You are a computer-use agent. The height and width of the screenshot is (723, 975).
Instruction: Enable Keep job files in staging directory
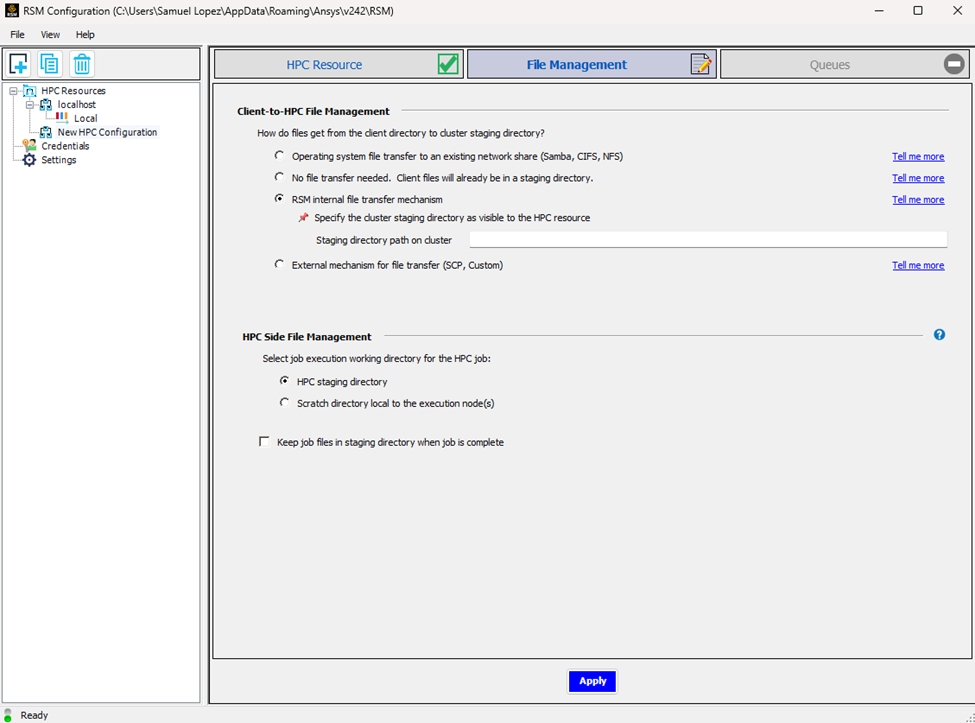pos(264,441)
